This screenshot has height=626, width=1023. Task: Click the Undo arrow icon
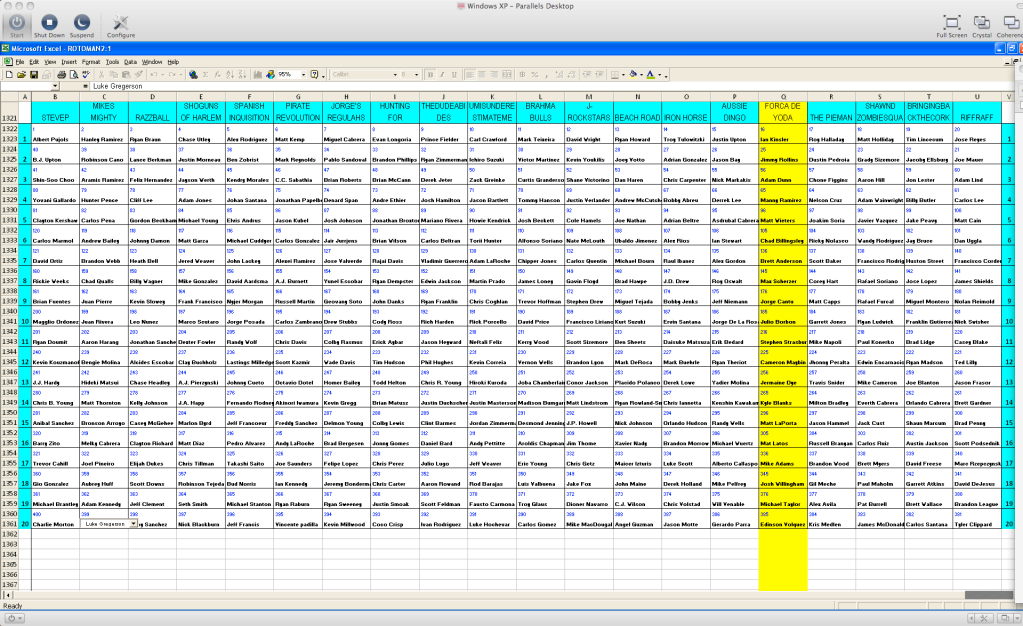click(x=154, y=74)
